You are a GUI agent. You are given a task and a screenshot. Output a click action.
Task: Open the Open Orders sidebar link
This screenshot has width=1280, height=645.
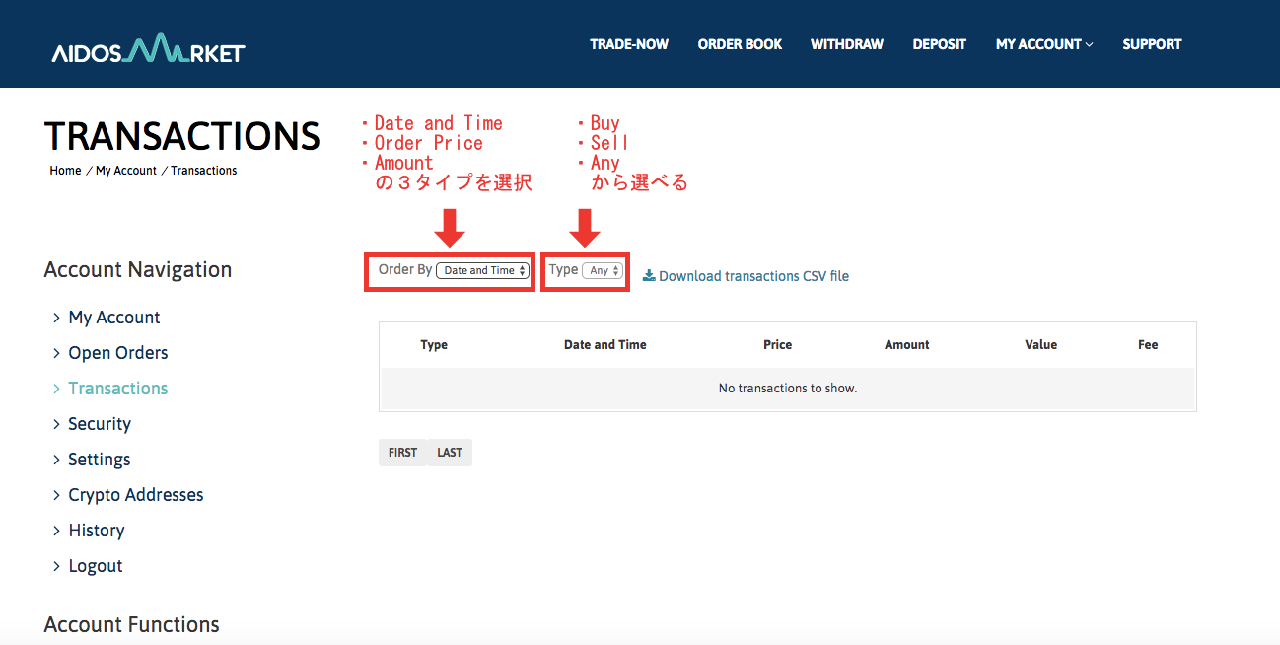pyautogui.click(x=118, y=353)
